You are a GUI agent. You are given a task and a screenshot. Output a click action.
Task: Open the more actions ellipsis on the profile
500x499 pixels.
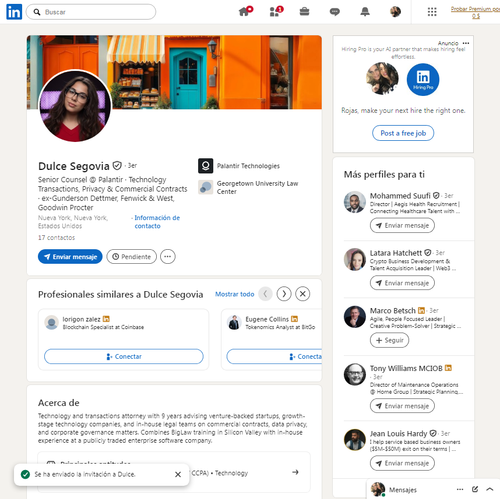click(168, 257)
